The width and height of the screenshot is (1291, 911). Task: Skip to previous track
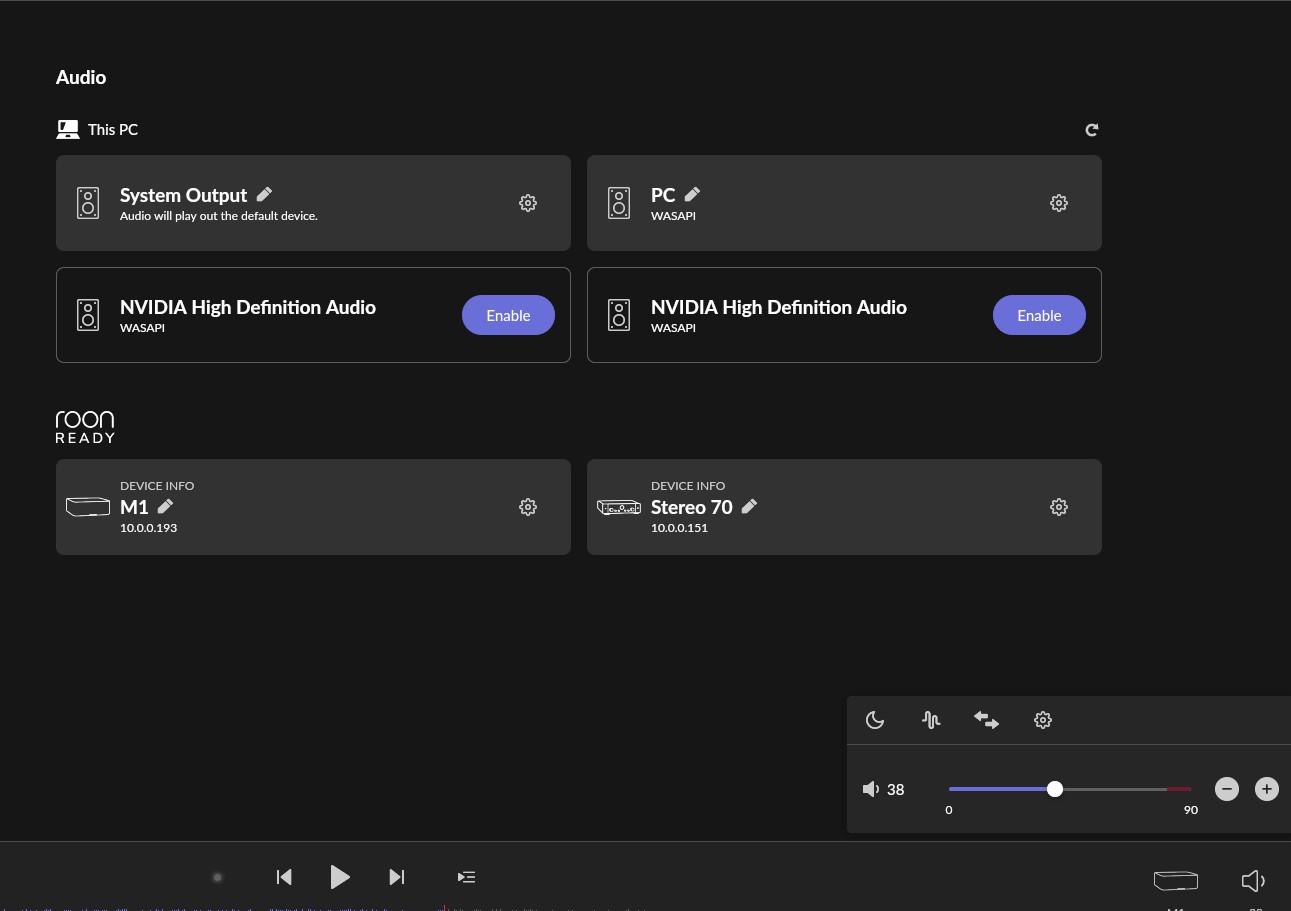284,877
